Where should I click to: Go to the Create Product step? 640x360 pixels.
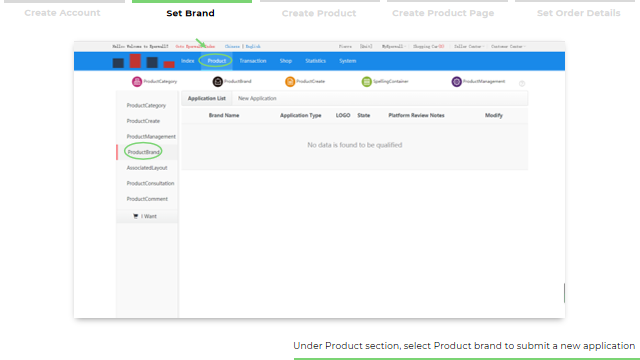point(319,13)
